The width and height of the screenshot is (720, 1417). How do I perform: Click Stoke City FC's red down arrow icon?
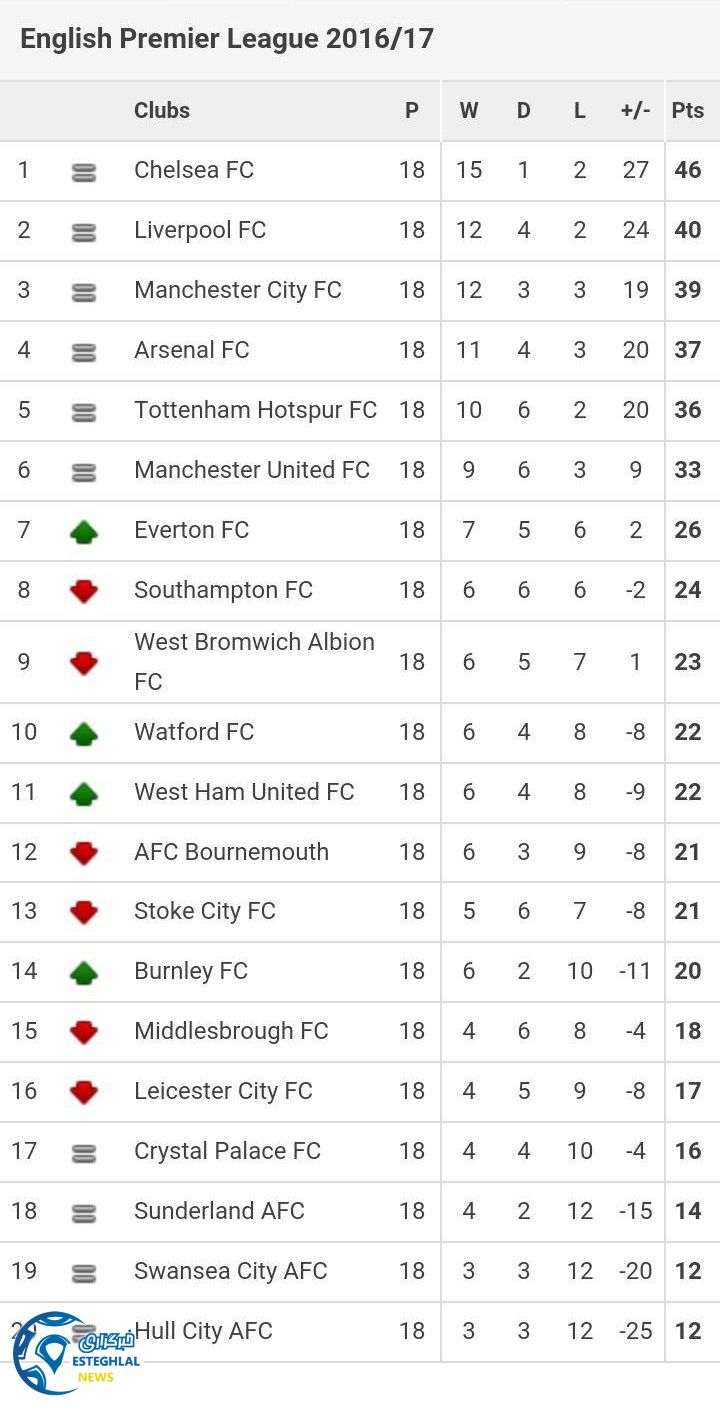84,912
